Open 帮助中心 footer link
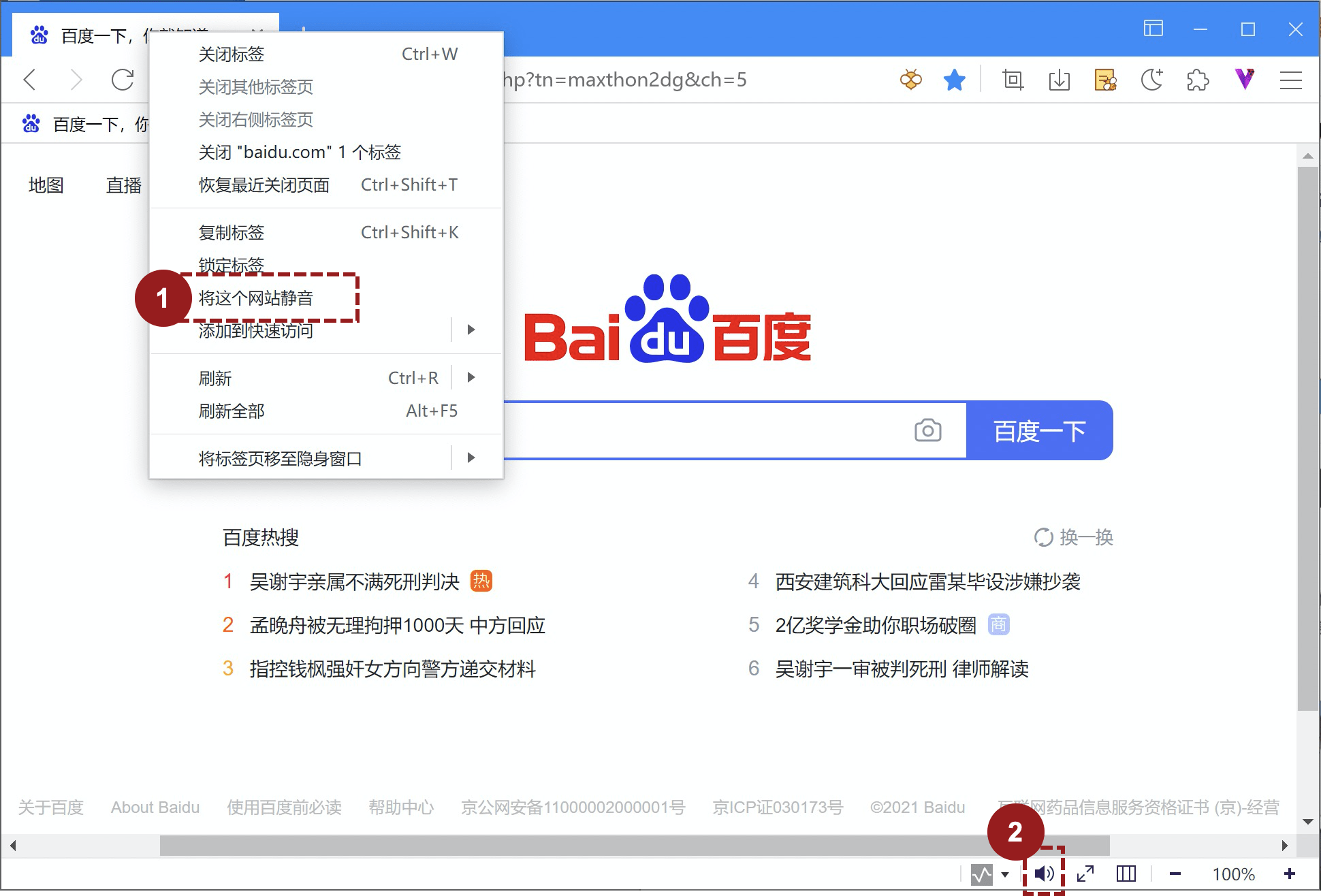The image size is (1321, 896). (401, 807)
